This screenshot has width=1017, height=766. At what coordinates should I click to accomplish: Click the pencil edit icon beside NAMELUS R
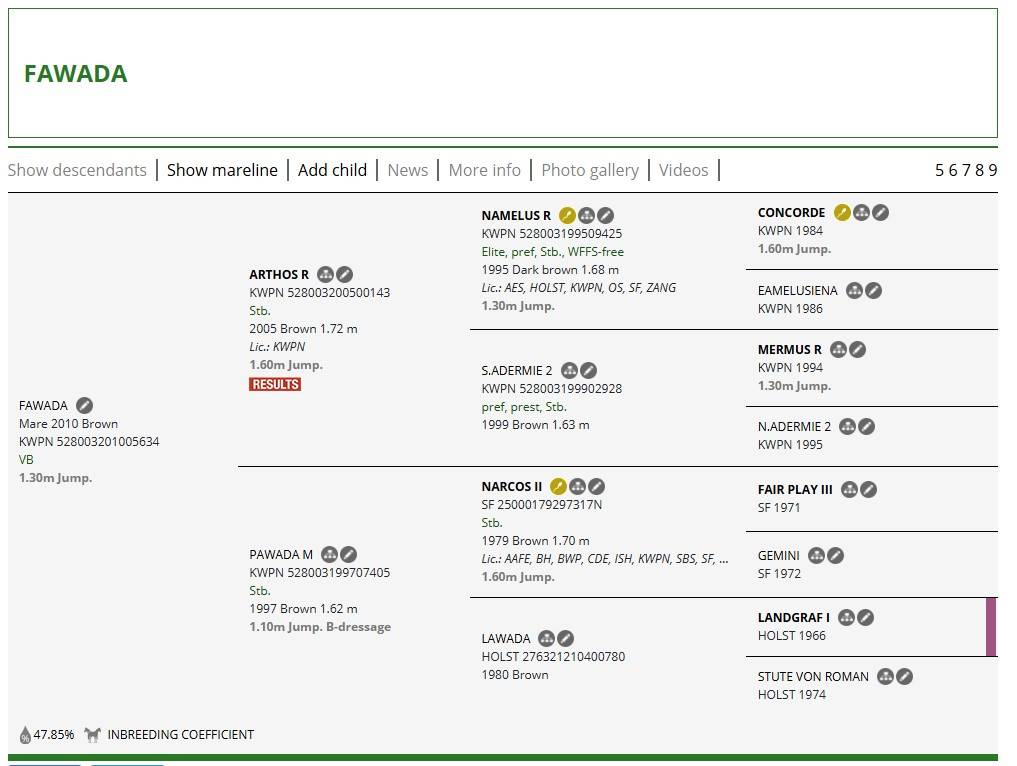coord(605,215)
